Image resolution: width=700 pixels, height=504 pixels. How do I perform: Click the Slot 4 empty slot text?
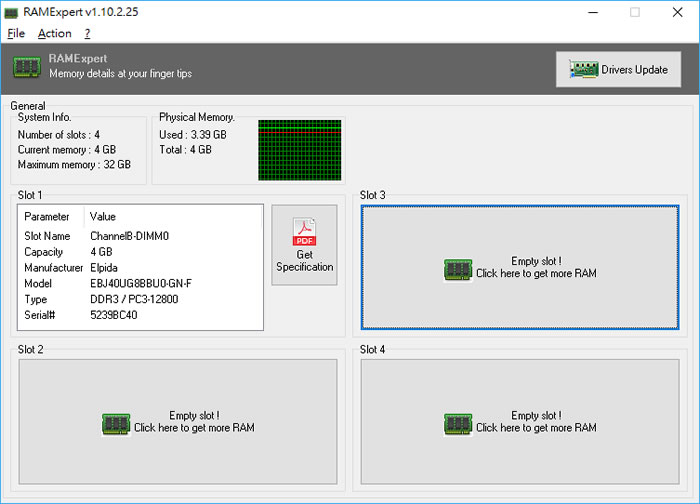click(536, 422)
